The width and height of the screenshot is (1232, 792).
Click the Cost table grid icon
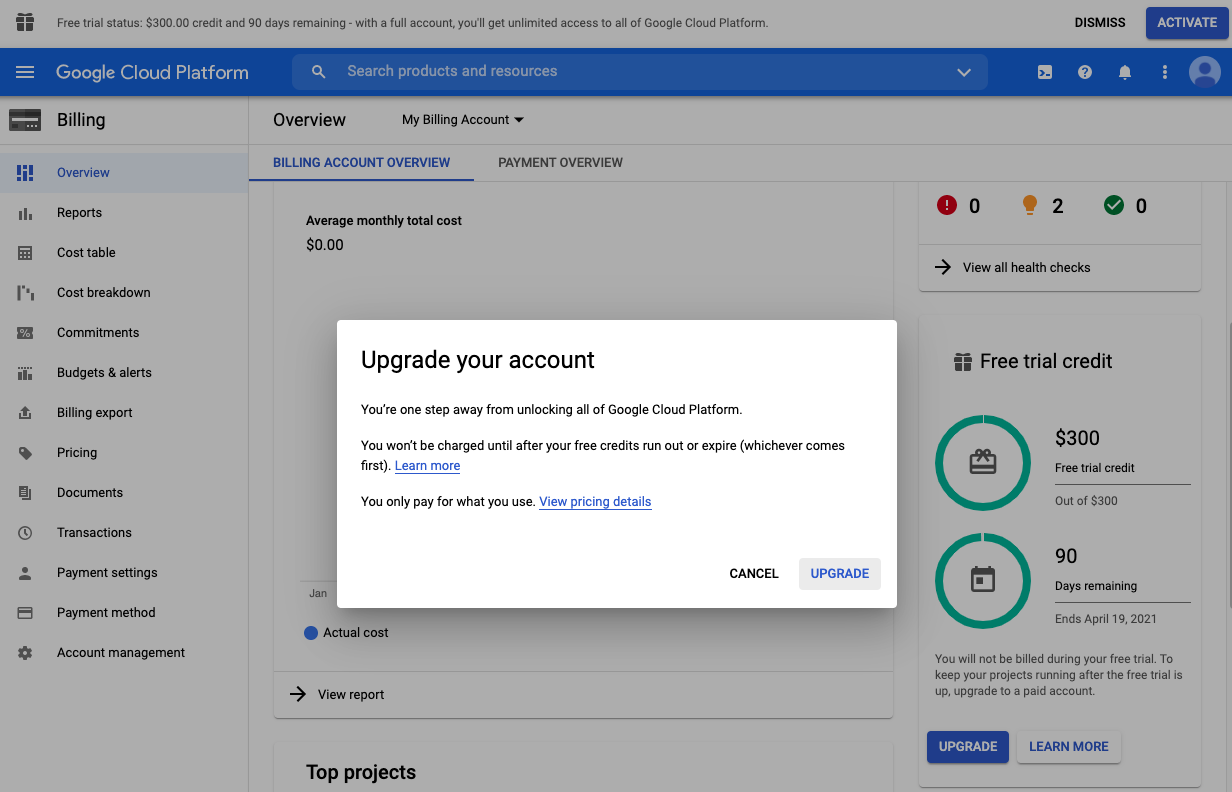coord(25,253)
